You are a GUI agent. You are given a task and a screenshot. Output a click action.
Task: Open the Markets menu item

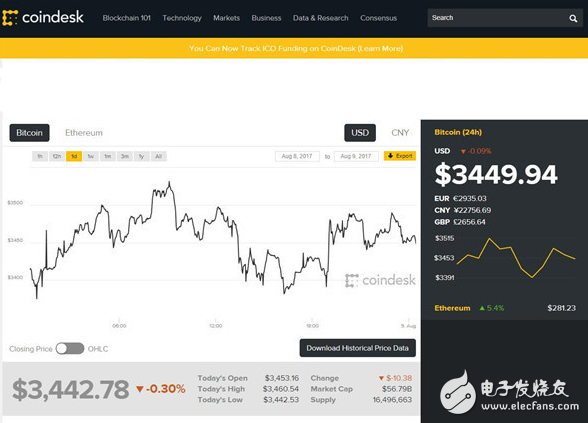226,18
